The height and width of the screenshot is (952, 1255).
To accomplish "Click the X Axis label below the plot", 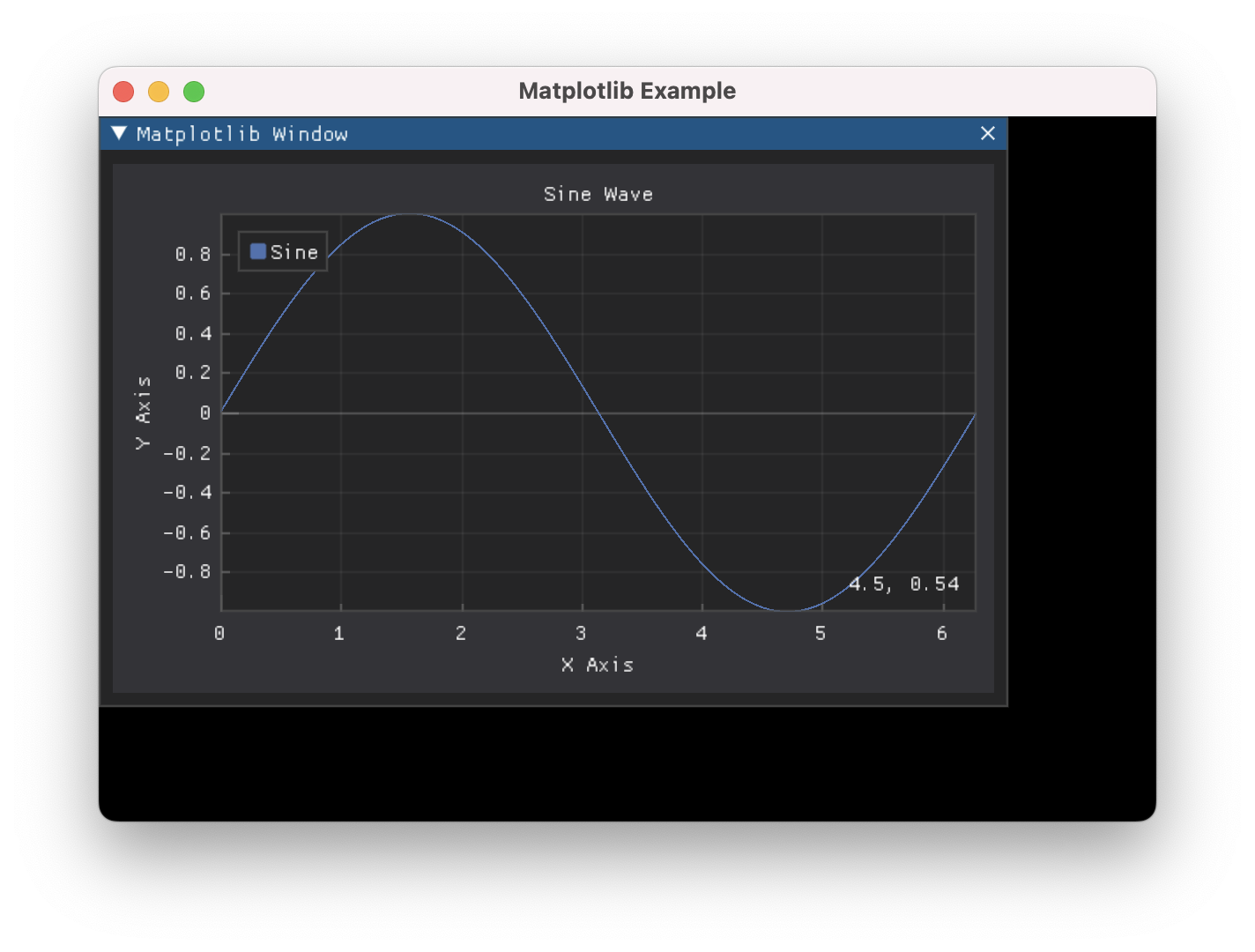I will pyautogui.click(x=598, y=665).
